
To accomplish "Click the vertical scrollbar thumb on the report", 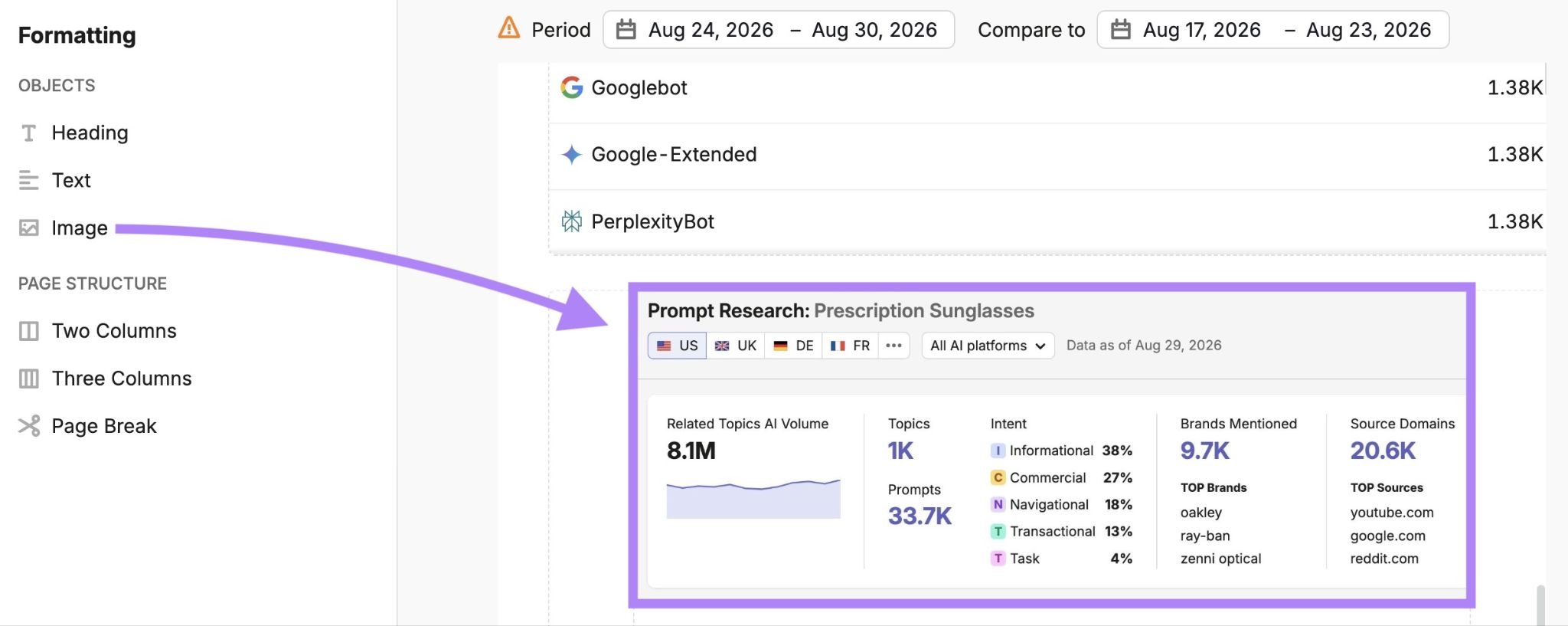I will [x=1540, y=605].
